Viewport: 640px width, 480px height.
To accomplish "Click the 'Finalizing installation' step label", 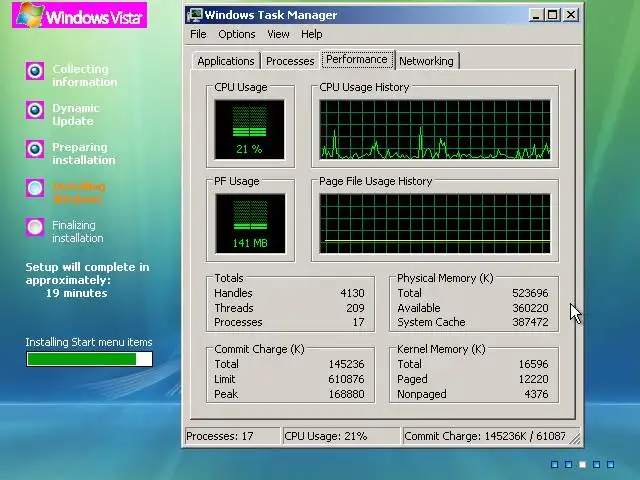I will (x=78, y=231).
